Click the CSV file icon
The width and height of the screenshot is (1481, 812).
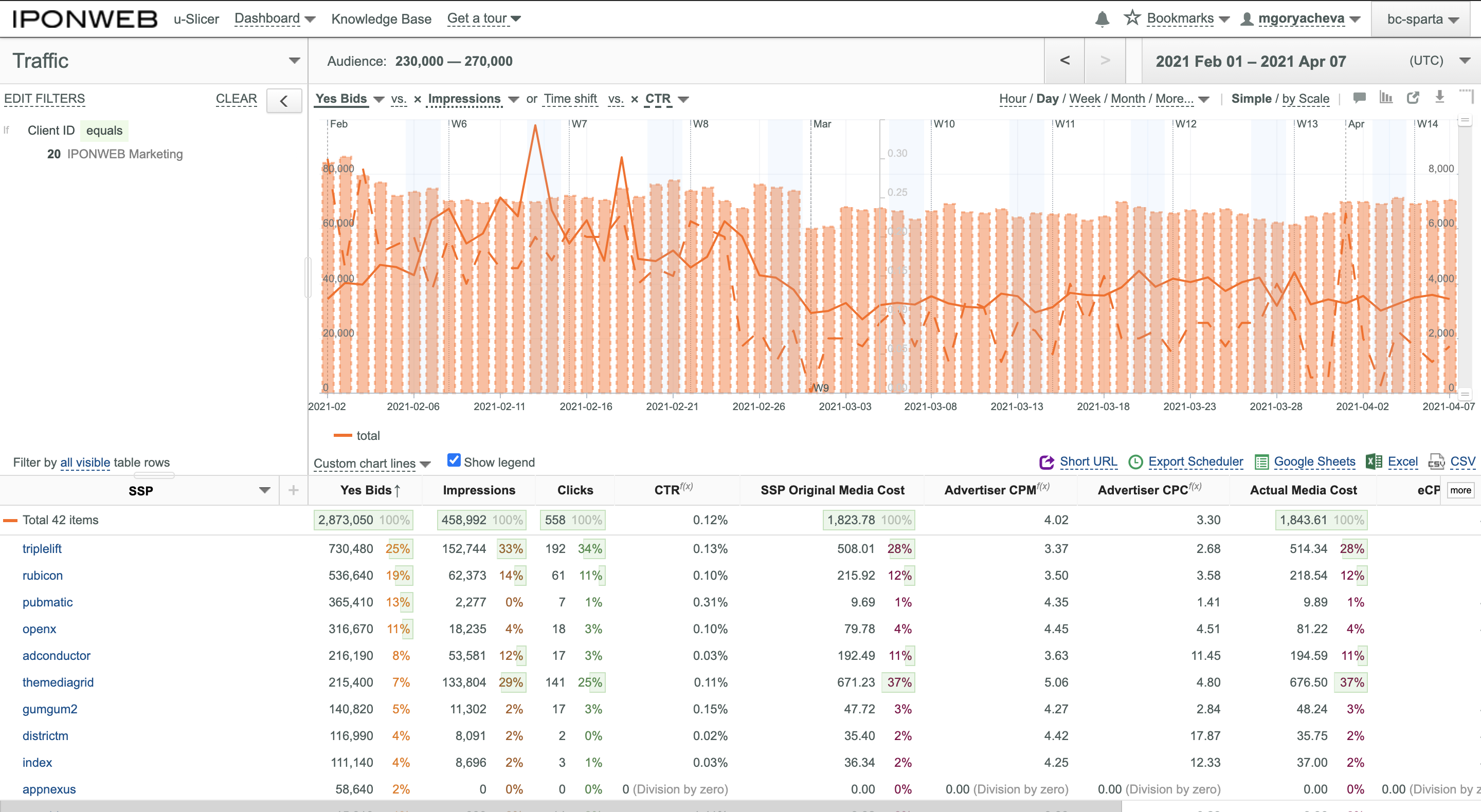1437,462
